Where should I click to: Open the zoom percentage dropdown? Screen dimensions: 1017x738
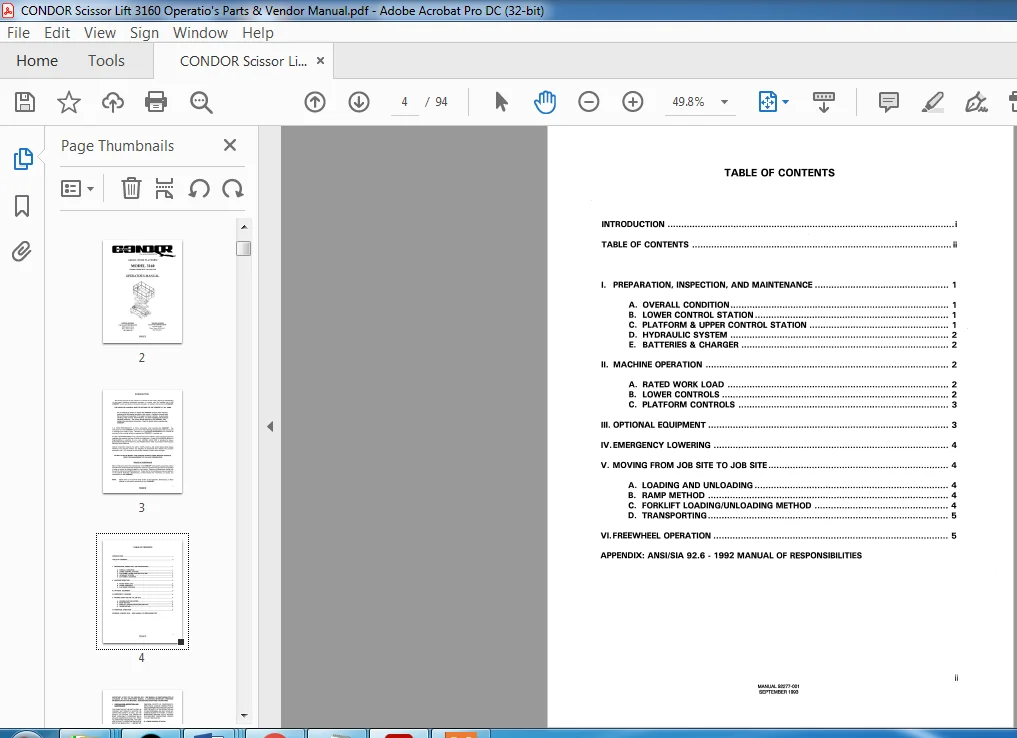point(724,102)
